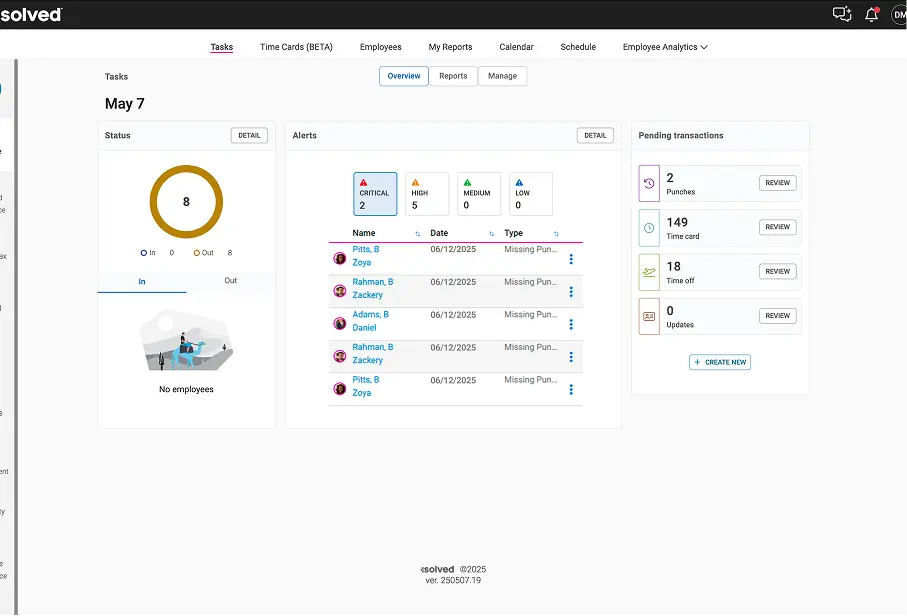Review the 0 pending Updates
This screenshot has width=907, height=616.
[777, 316]
